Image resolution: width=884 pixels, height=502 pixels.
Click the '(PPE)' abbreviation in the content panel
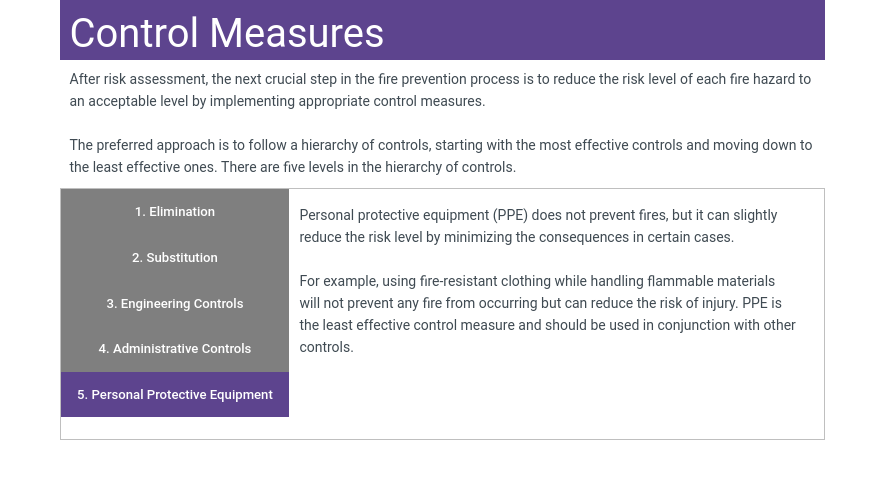509,215
